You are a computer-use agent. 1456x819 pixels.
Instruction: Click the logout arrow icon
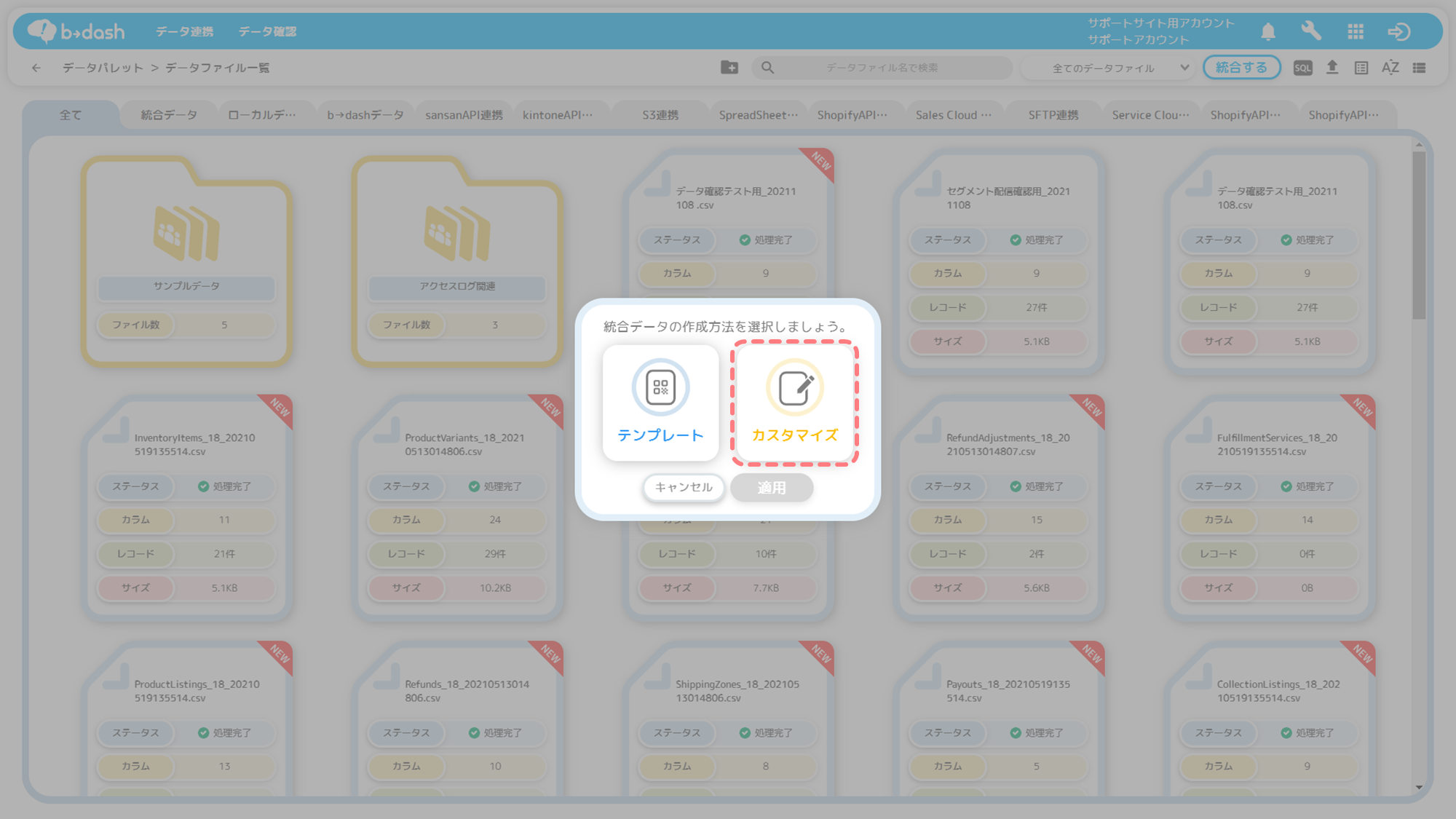[x=1398, y=31]
